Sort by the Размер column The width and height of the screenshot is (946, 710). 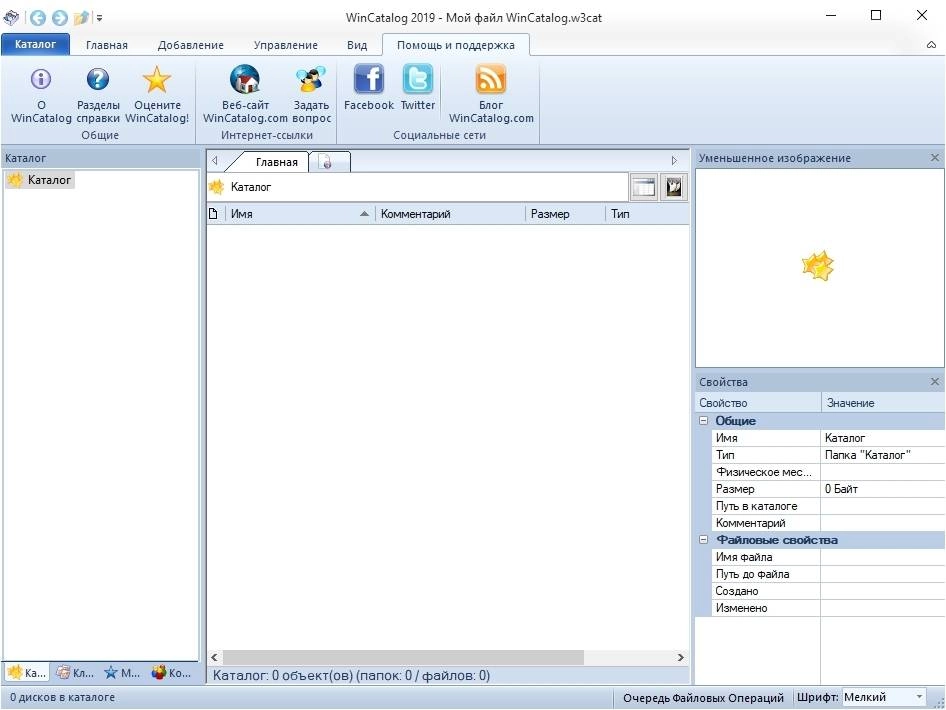565,214
